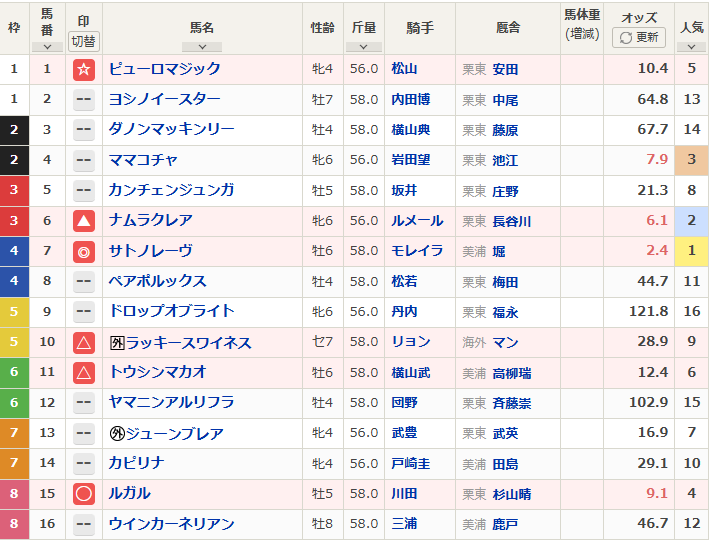Viewport: 709px width, 540px height.
Task: Open the sort arrow under 馬番 header
Action: pyautogui.click(x=46, y=46)
